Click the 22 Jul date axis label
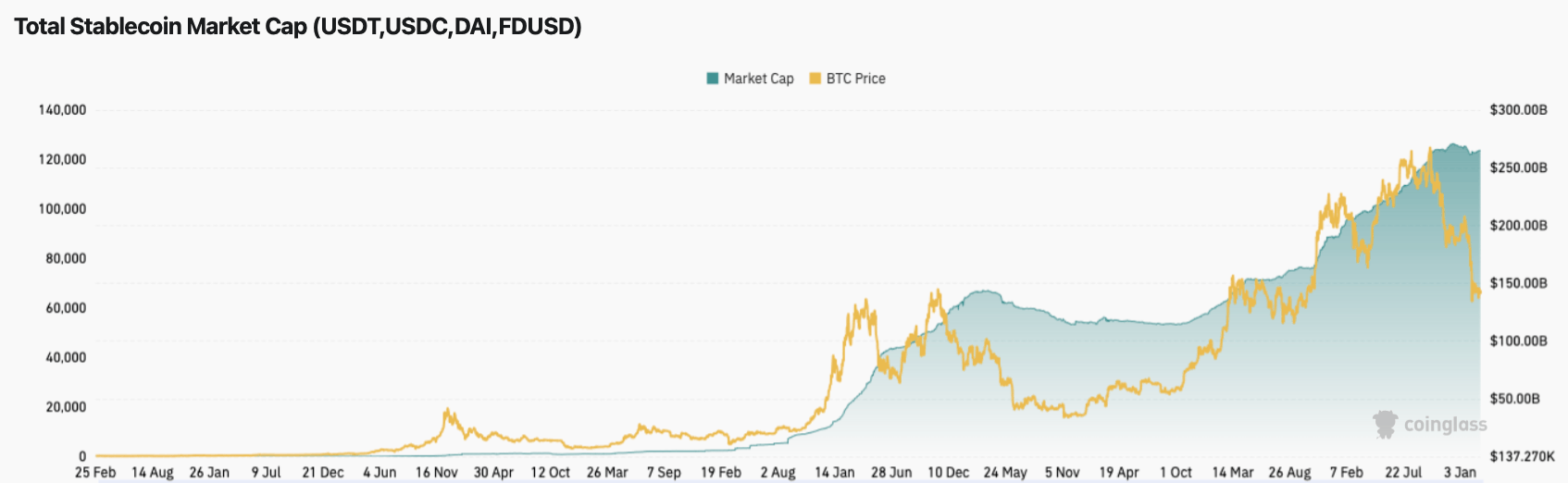1568x483 pixels. pyautogui.click(x=1403, y=472)
